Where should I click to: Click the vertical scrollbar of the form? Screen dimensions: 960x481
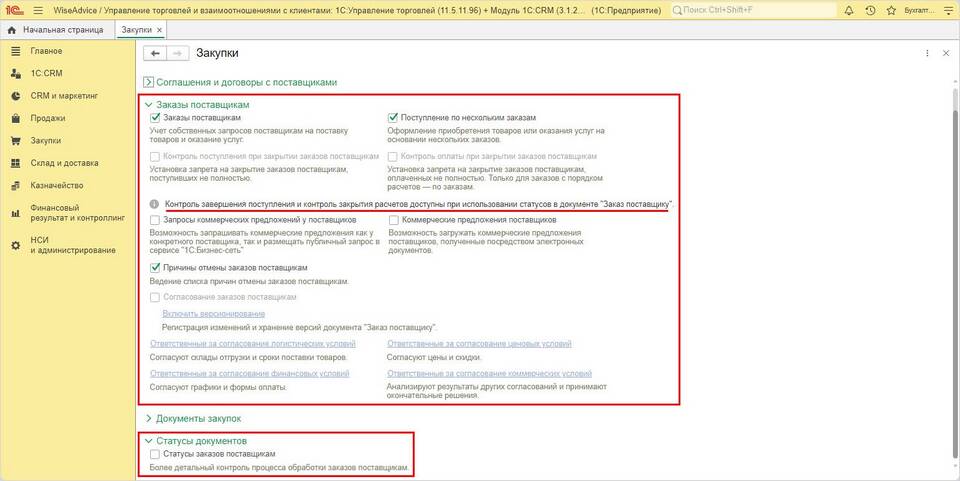click(x=954, y=274)
